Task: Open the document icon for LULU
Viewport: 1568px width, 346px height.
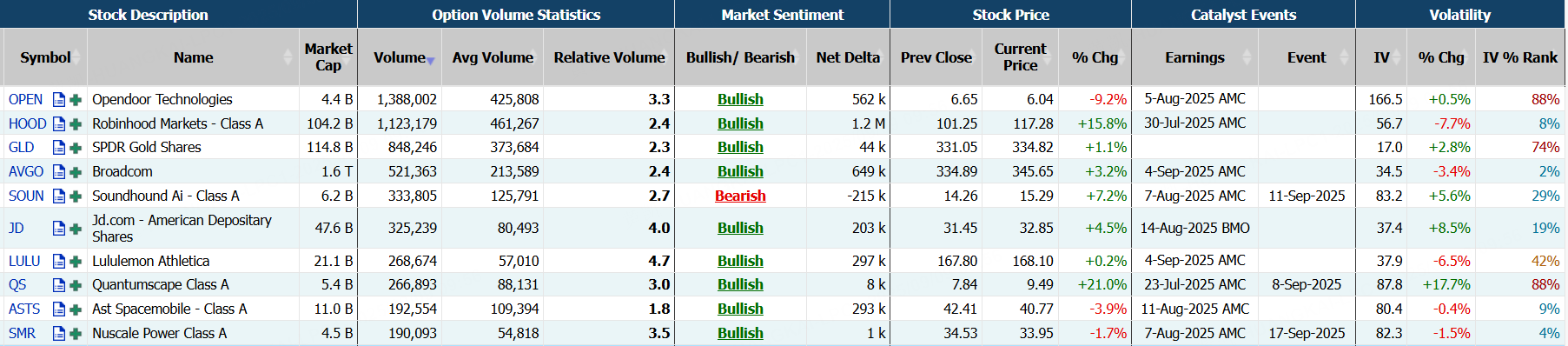Action: click(x=59, y=261)
